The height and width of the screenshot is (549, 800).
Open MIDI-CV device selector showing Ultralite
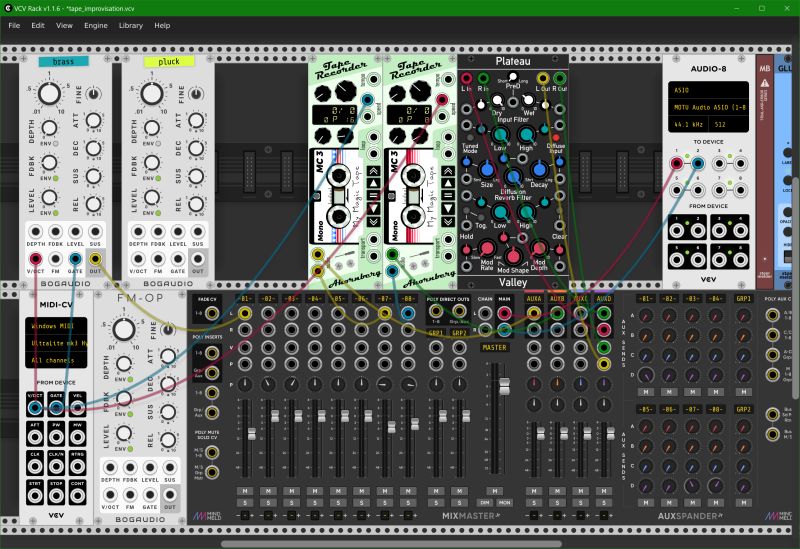[x=56, y=343]
